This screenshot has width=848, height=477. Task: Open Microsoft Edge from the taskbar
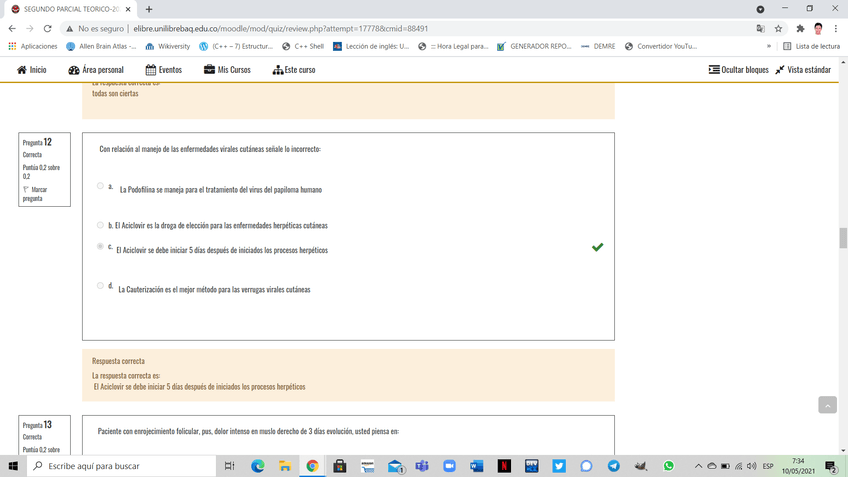[258, 466]
